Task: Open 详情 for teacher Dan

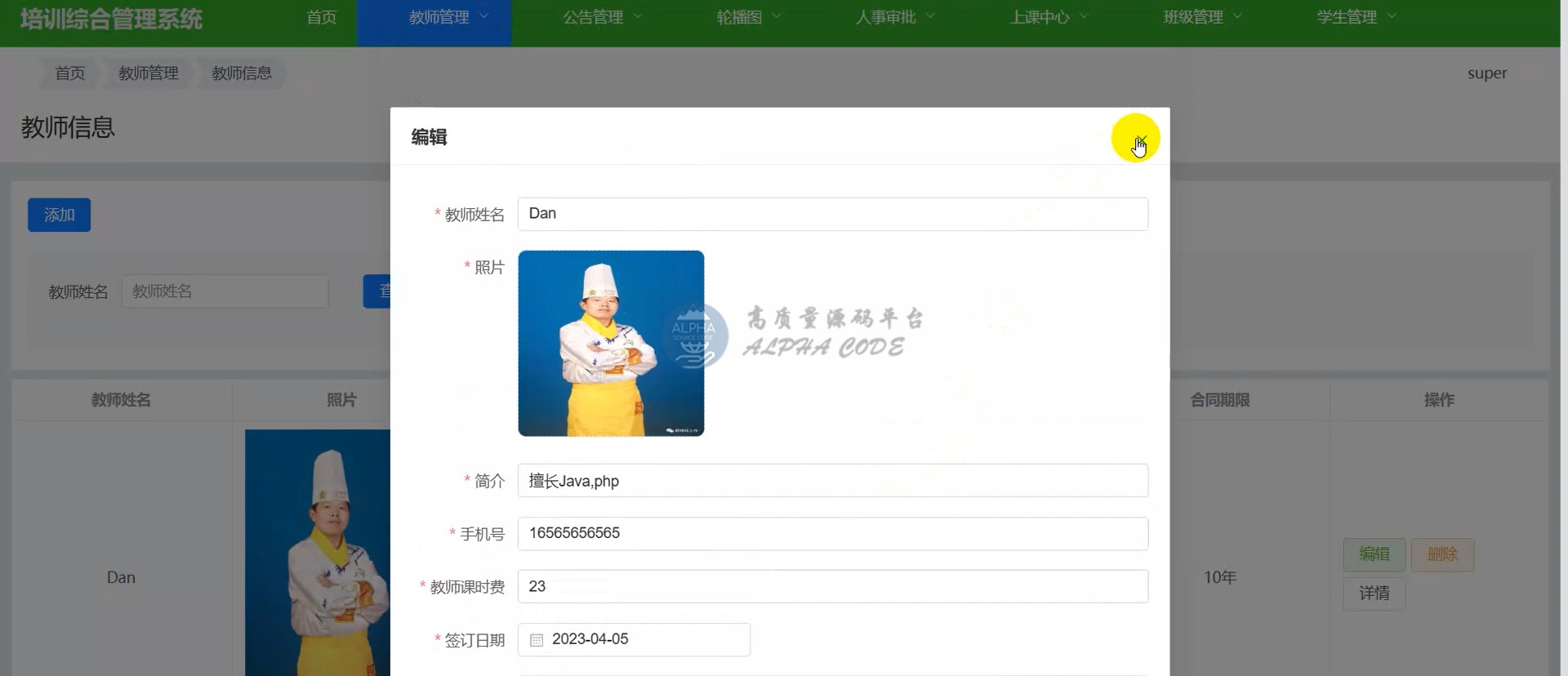Action: [x=1374, y=594]
